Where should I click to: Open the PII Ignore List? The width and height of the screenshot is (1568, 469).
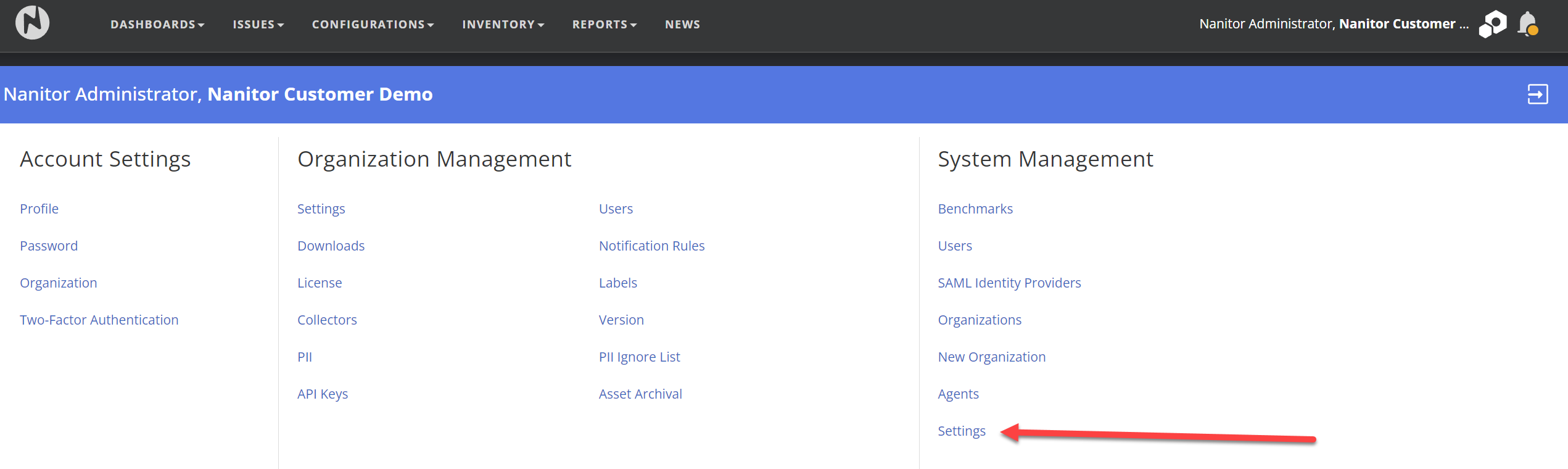[638, 357]
